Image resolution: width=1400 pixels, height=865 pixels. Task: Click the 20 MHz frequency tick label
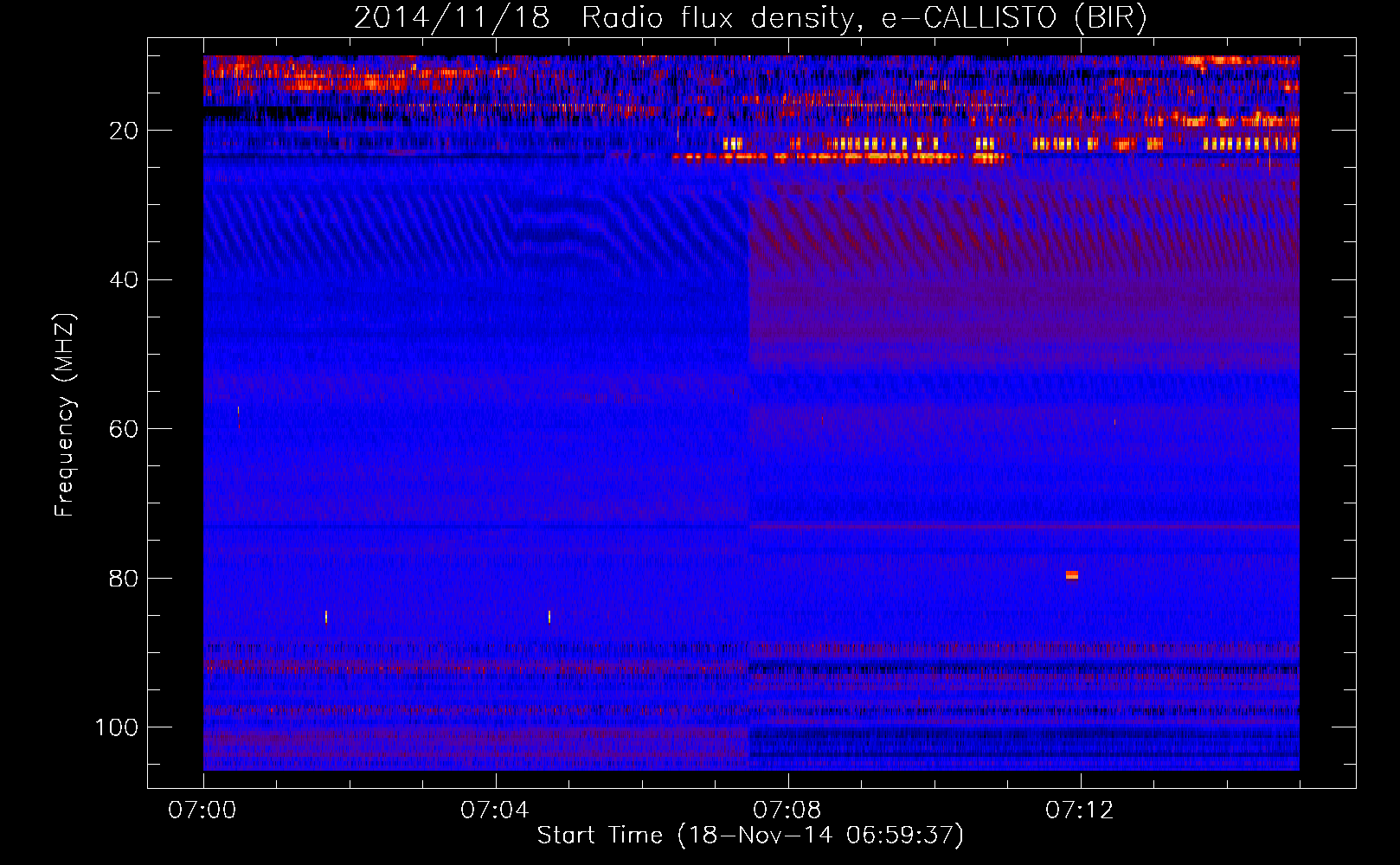pyautogui.click(x=124, y=131)
